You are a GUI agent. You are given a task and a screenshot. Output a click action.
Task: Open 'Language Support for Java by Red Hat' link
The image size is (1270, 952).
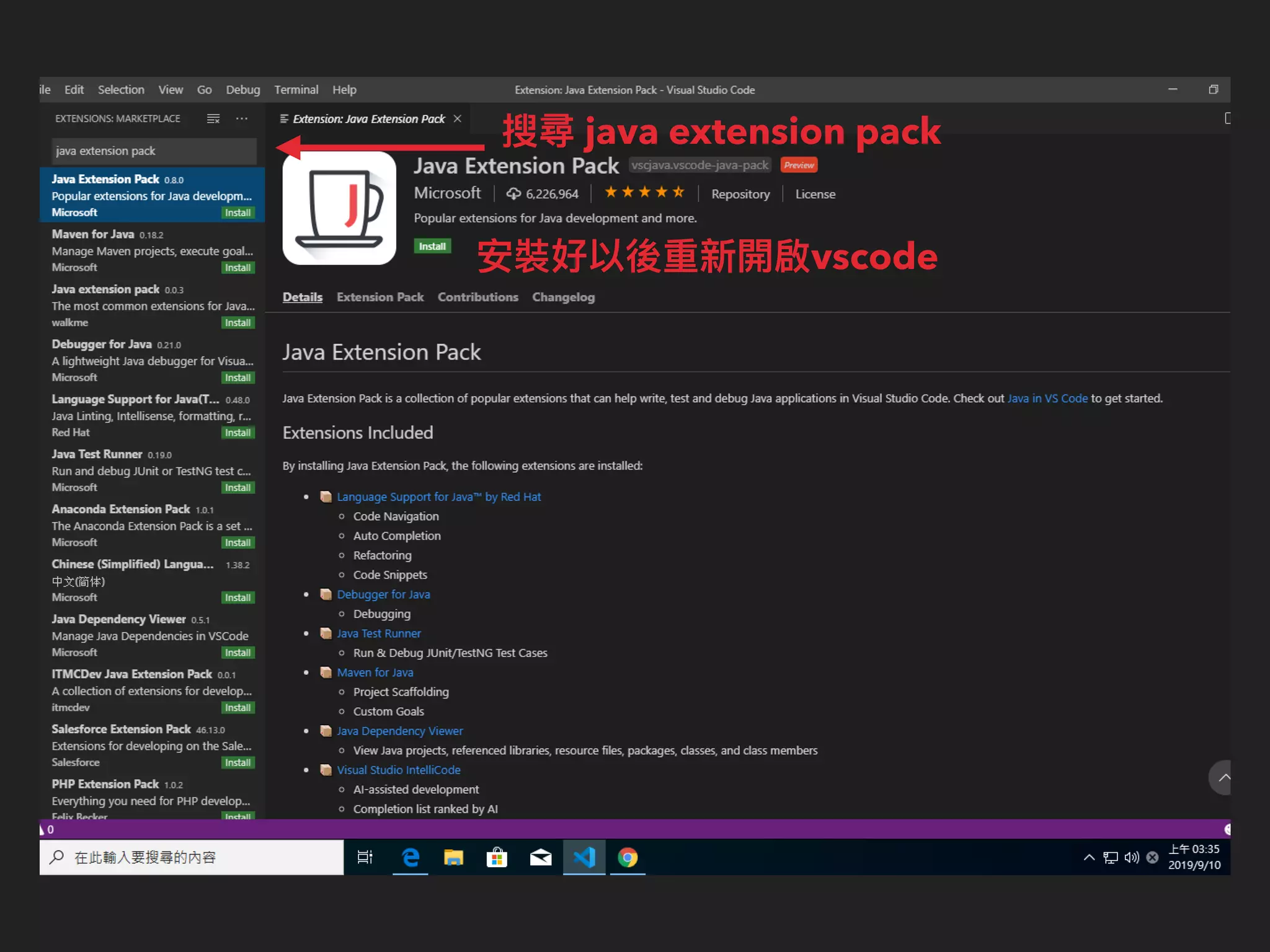(x=439, y=496)
